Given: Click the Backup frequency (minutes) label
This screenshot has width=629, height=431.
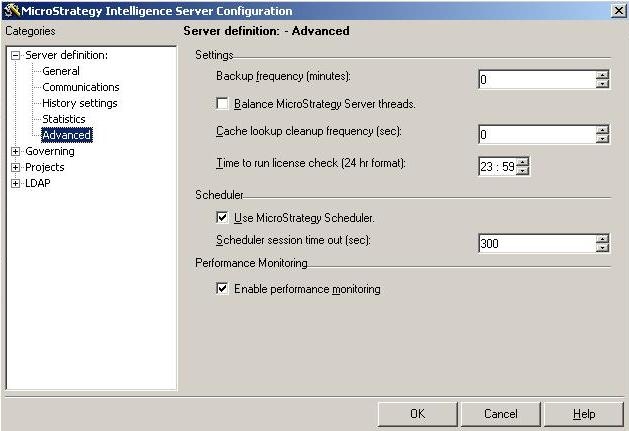Looking at the screenshot, I should pos(283,76).
